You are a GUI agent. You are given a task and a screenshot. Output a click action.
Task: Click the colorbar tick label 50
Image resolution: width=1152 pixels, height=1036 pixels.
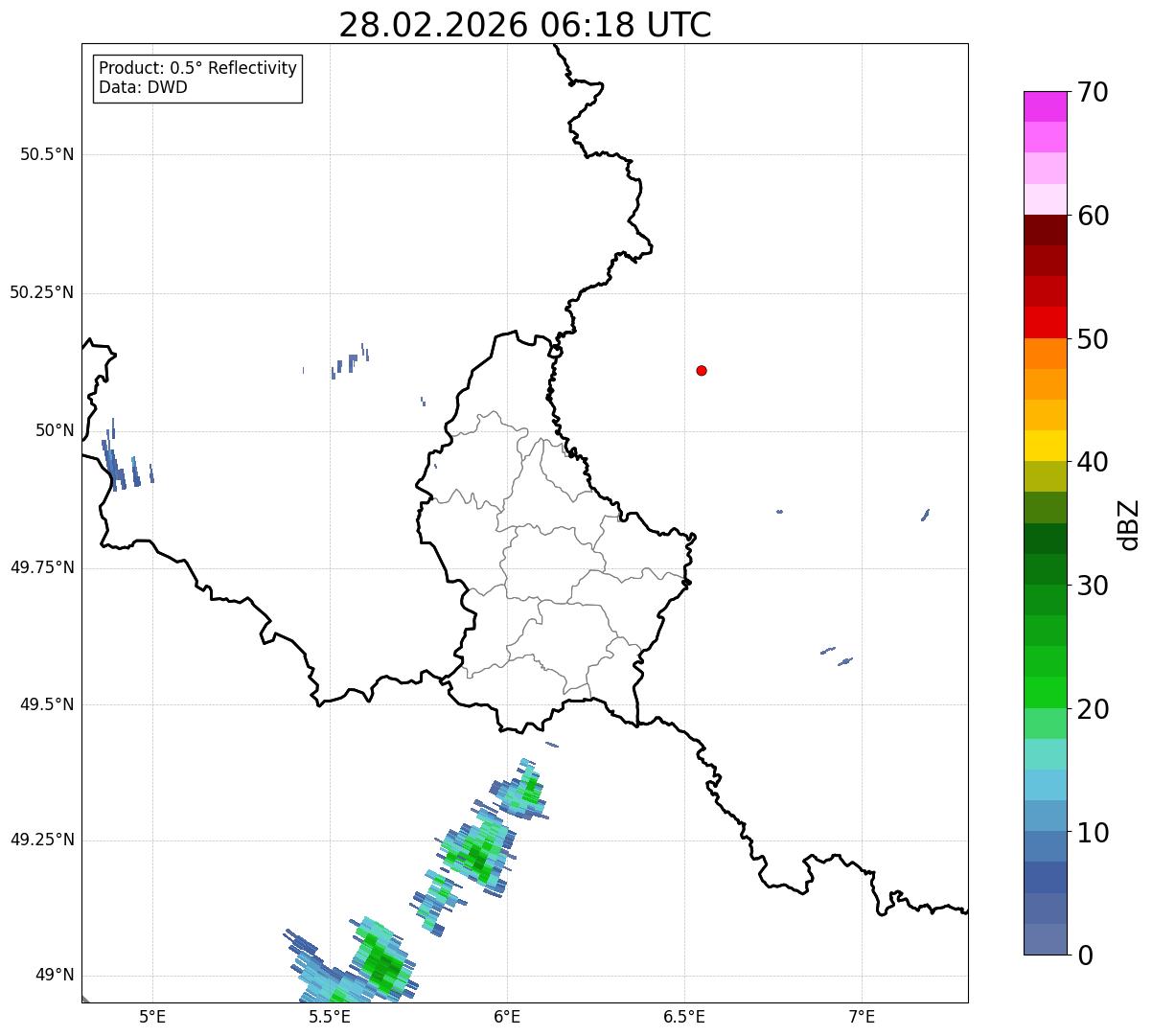pos(1092,339)
